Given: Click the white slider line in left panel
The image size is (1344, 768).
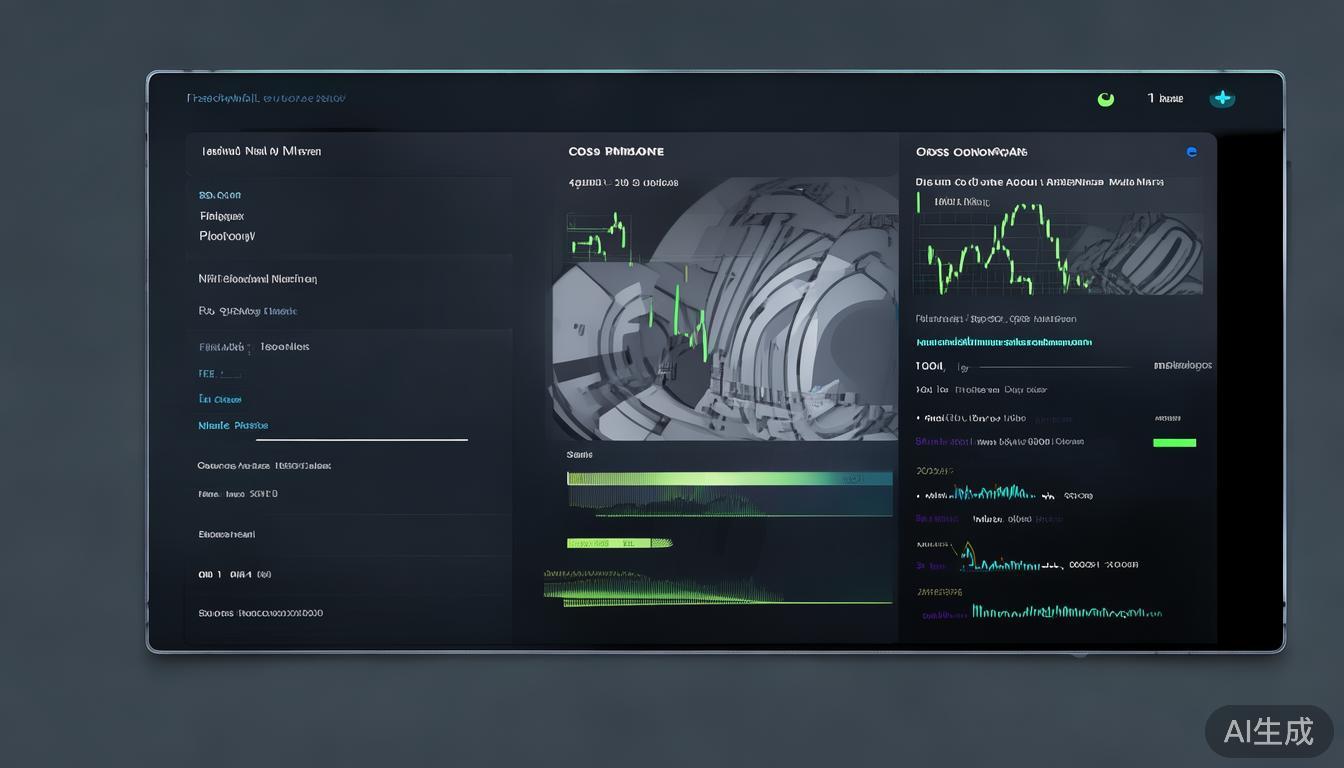Looking at the screenshot, I should (361, 439).
